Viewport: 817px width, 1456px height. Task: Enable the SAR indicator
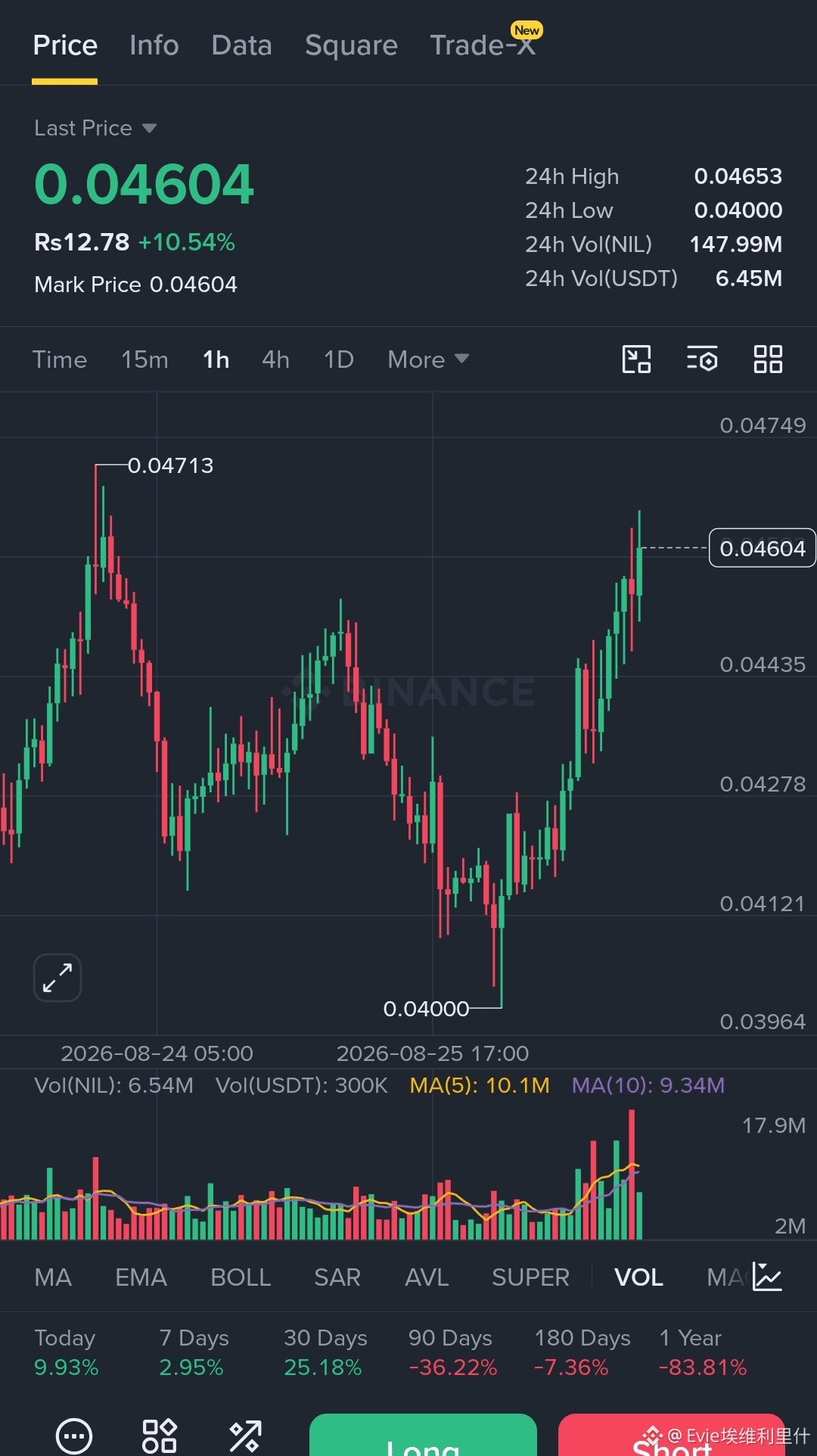coord(337,1277)
